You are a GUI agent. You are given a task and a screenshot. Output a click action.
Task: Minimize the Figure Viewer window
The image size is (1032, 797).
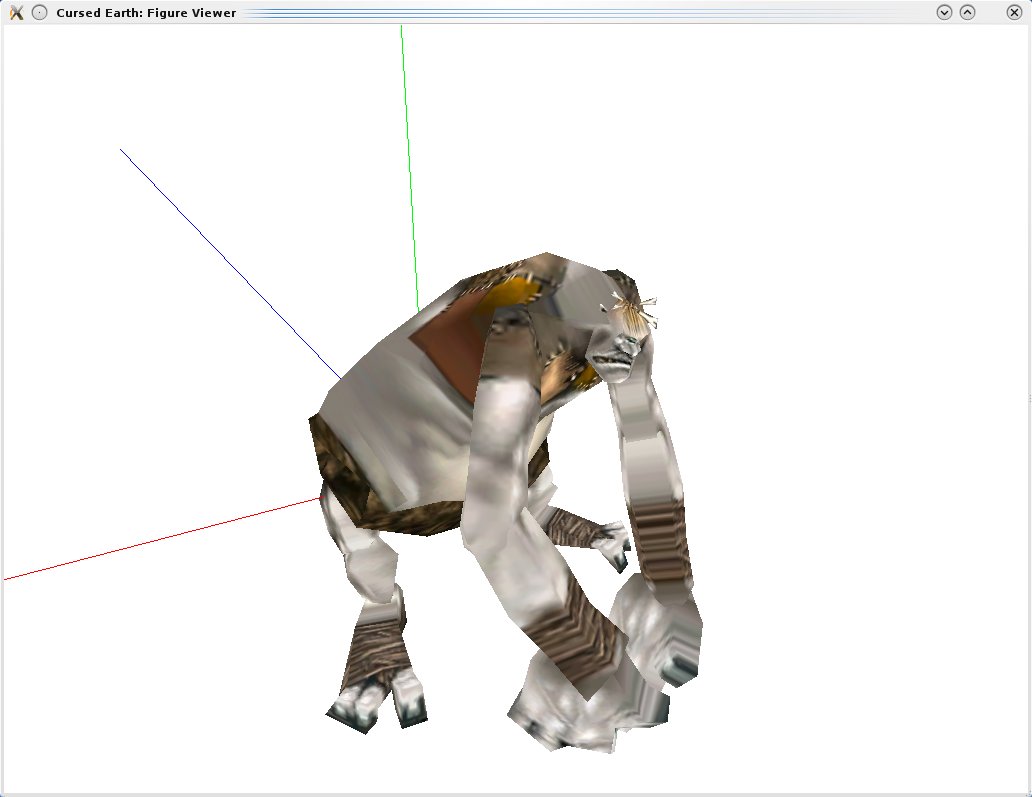coord(943,13)
